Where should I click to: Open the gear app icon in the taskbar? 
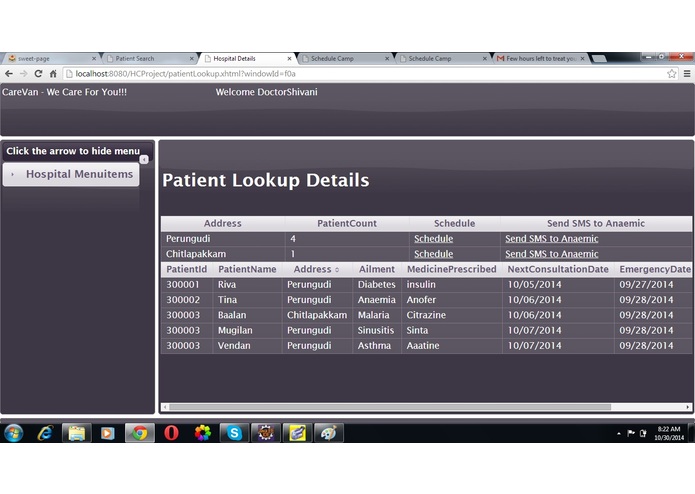(266, 433)
